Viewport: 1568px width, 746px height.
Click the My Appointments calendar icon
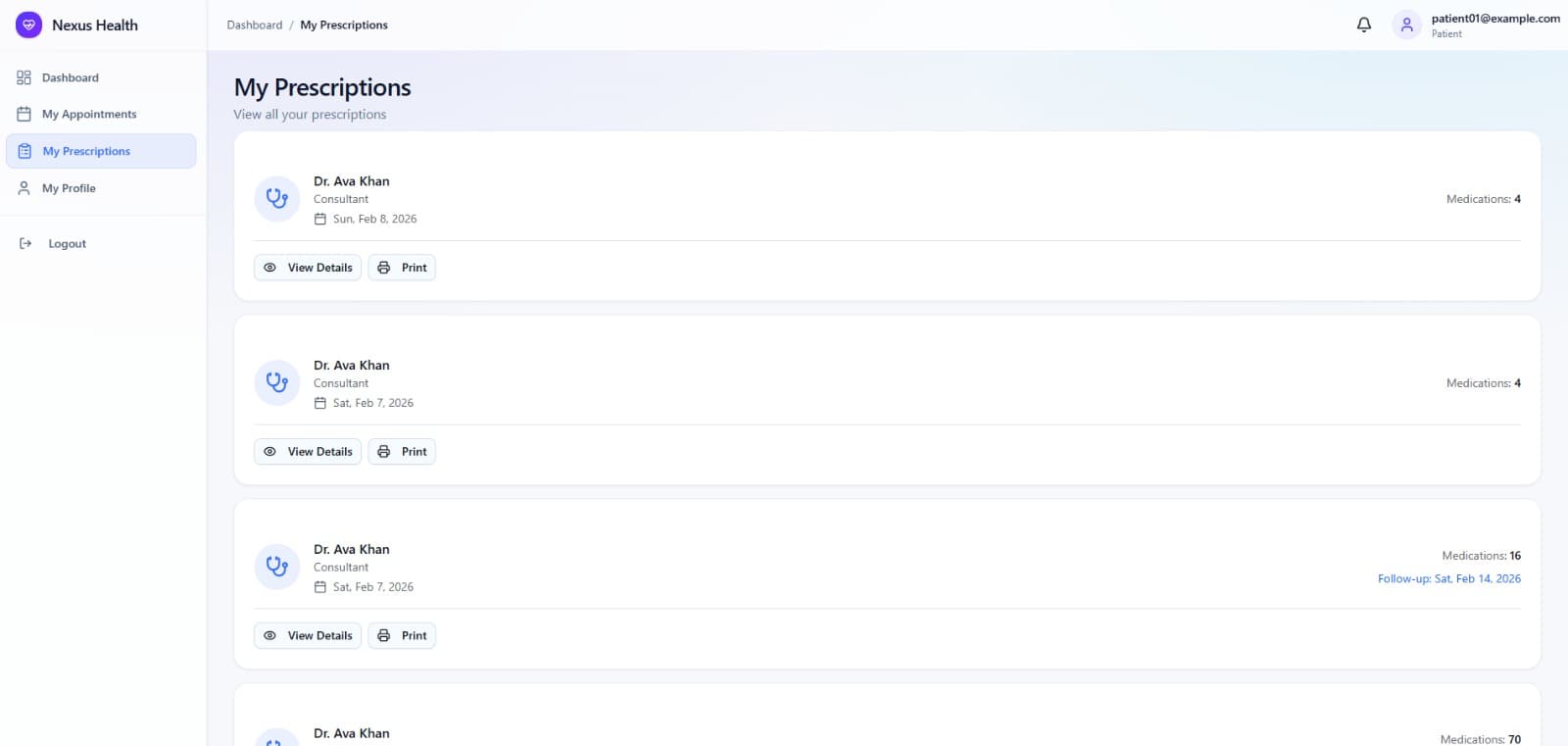point(24,114)
